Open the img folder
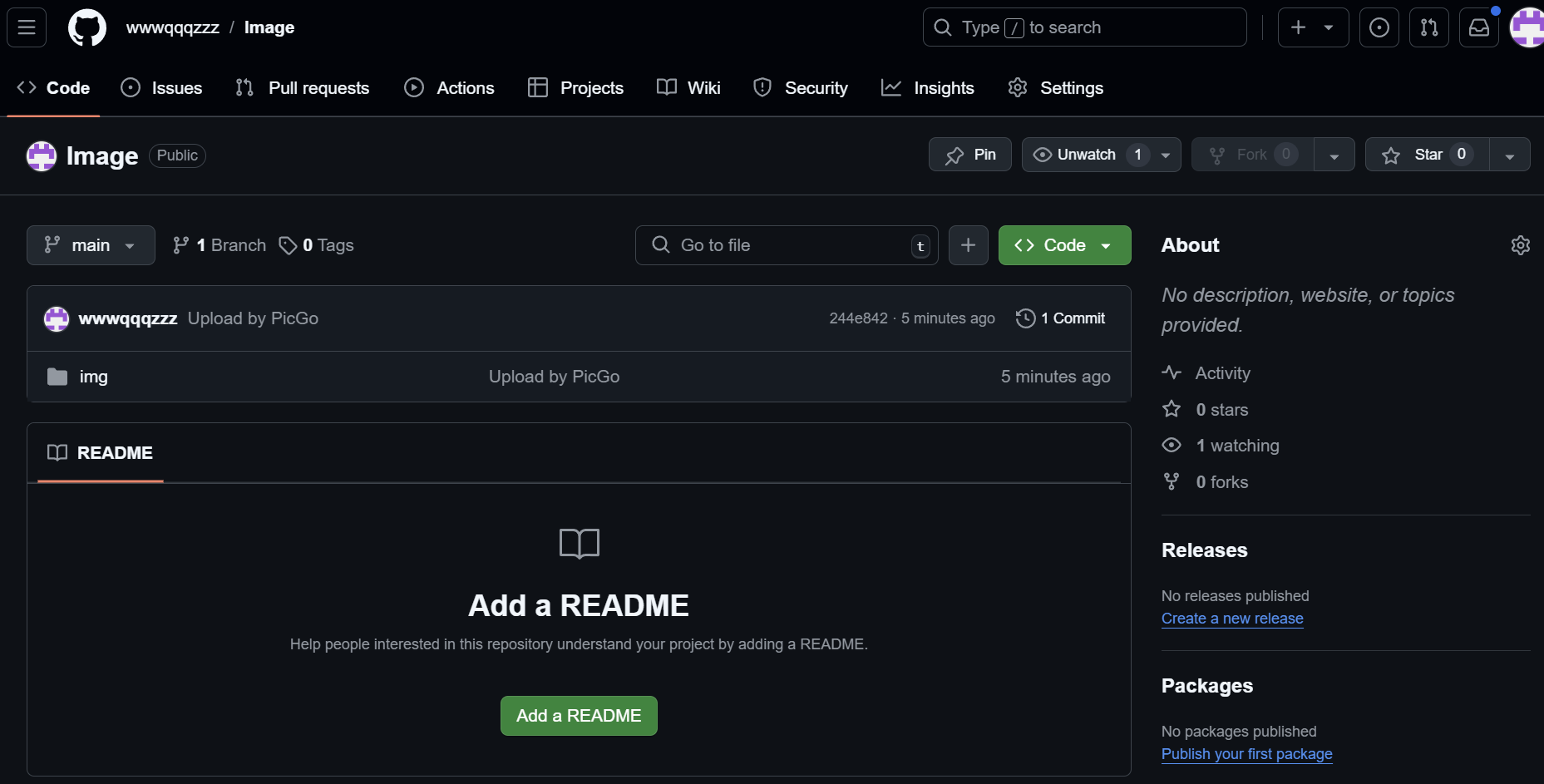 pyautogui.click(x=94, y=377)
